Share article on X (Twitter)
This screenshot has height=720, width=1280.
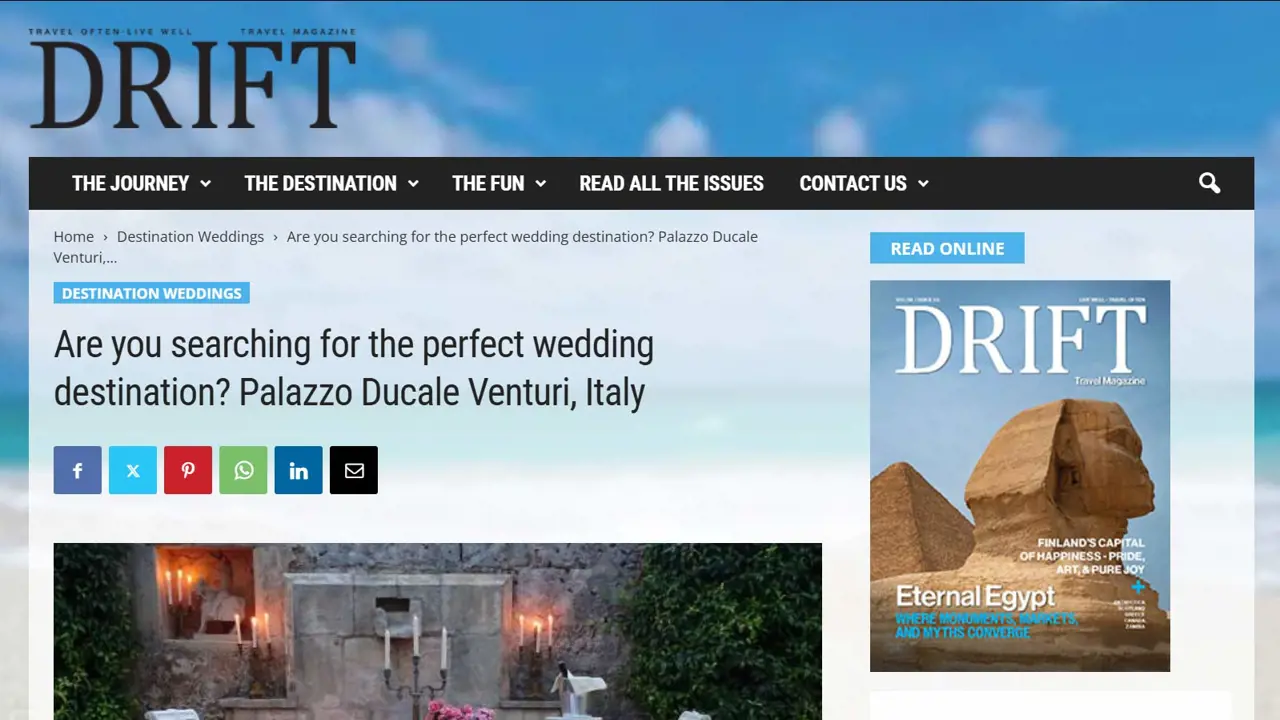click(x=133, y=470)
